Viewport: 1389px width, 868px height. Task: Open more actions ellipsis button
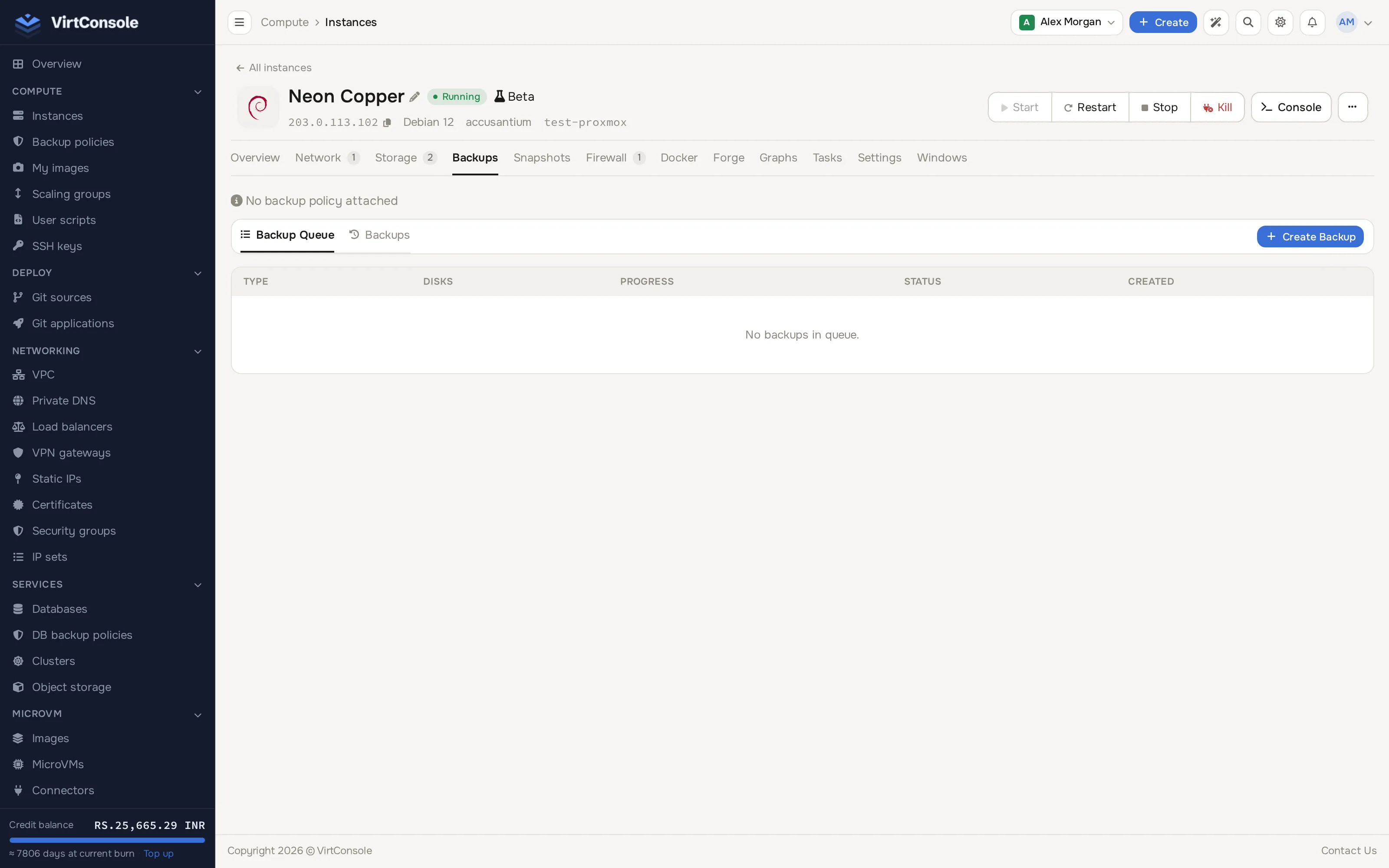point(1352,107)
